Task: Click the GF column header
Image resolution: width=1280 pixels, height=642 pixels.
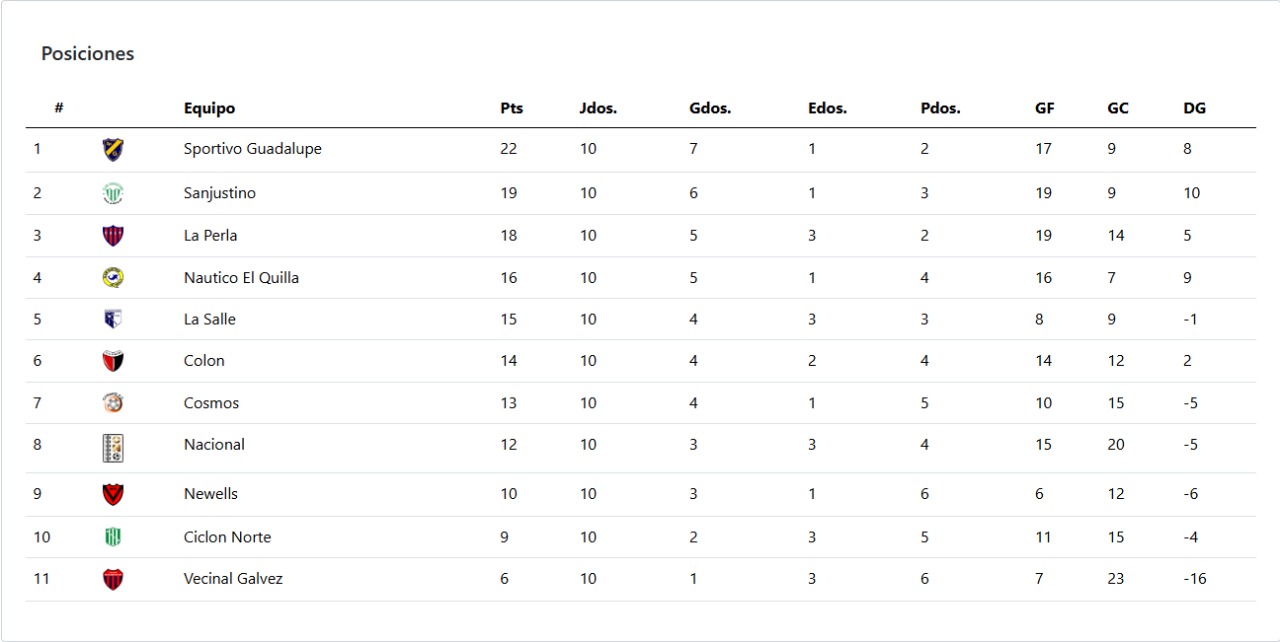Action: click(x=1044, y=108)
